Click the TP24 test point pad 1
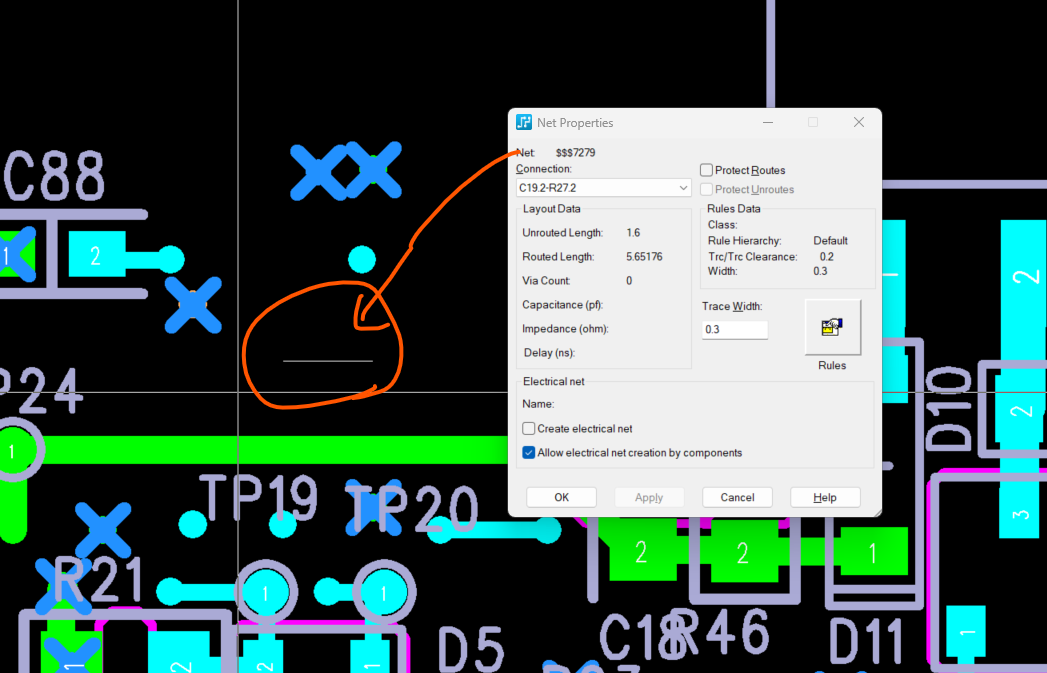Image resolution: width=1047 pixels, height=673 pixels. (x=13, y=451)
